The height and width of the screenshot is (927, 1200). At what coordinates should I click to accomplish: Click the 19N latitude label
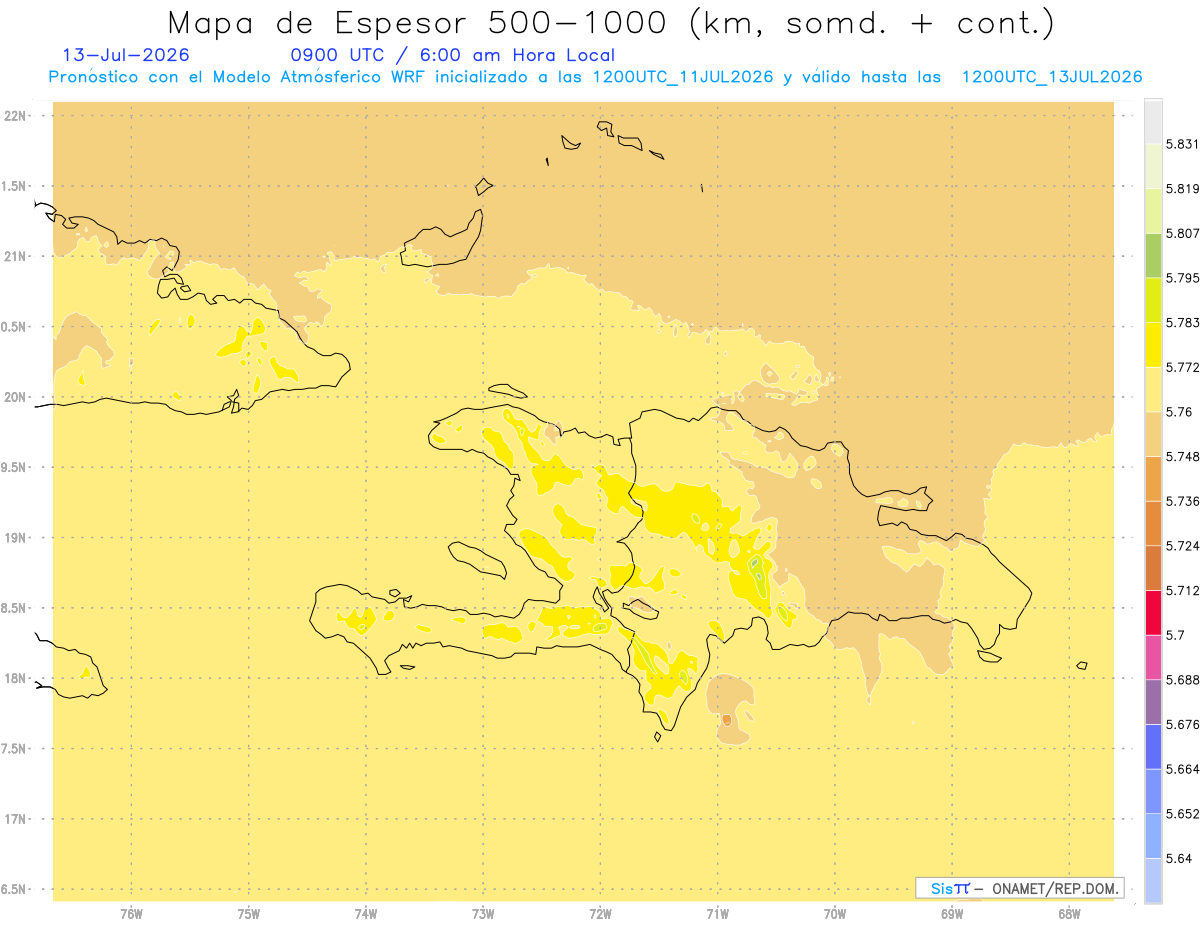pos(17,538)
